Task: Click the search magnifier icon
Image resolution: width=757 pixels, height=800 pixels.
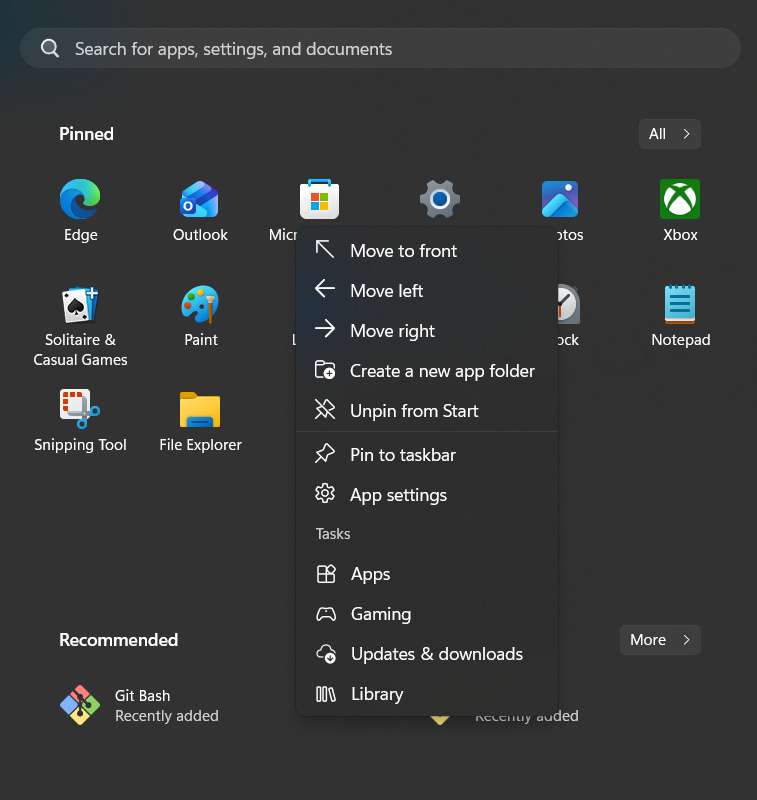Action: [50, 48]
